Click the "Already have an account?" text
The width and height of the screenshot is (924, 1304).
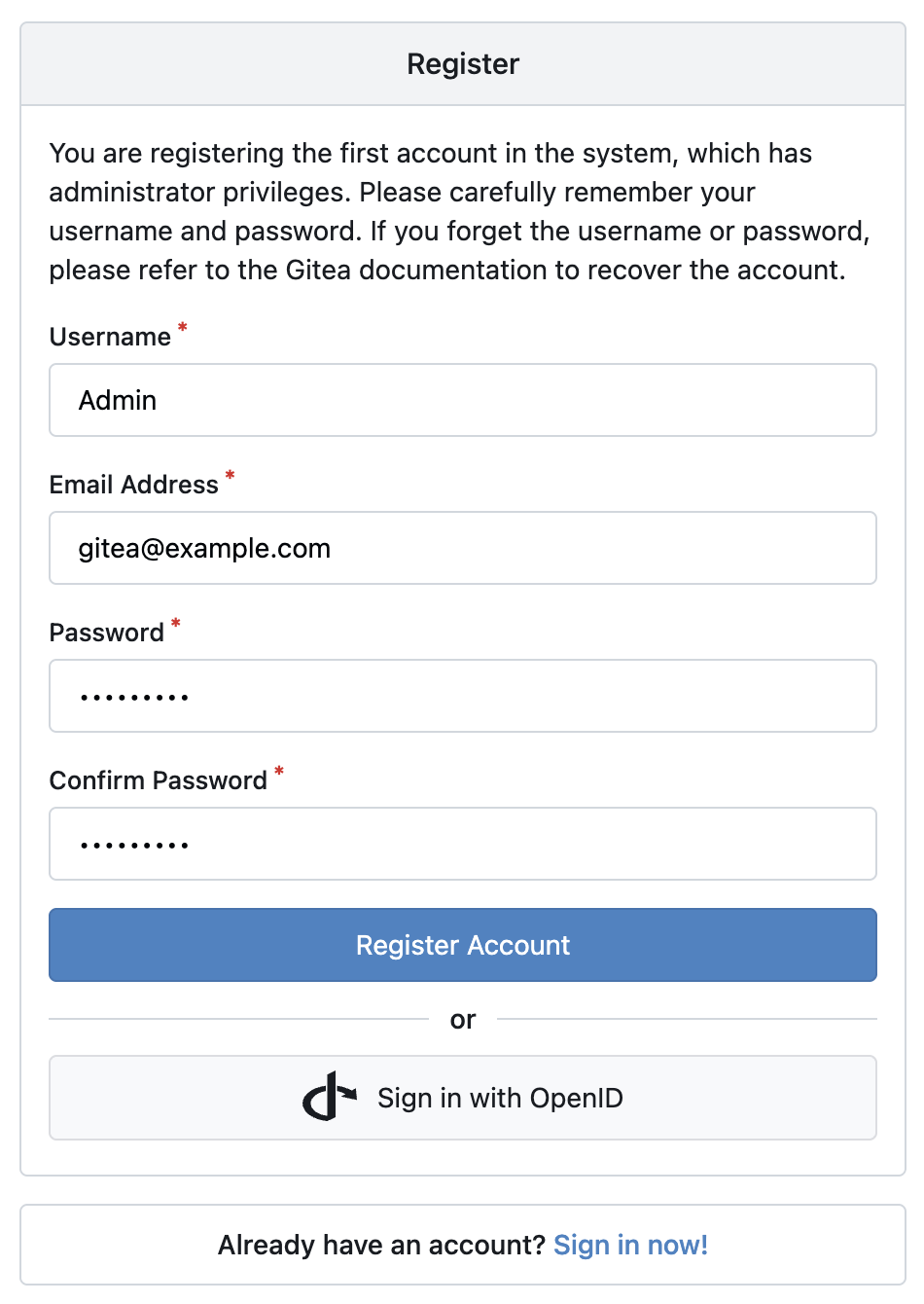click(x=381, y=1245)
